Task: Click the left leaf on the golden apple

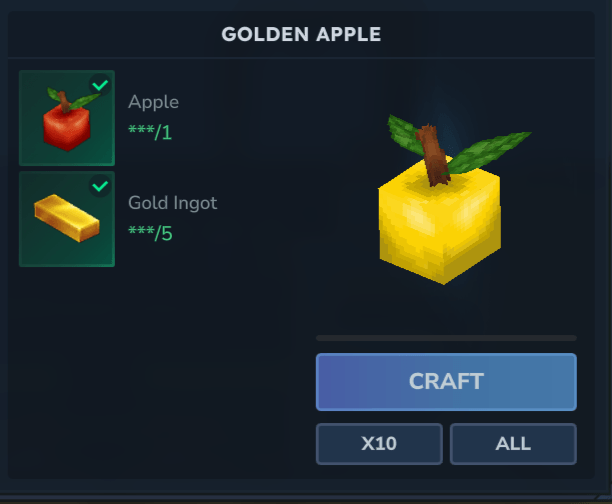Action: pyautogui.click(x=405, y=135)
